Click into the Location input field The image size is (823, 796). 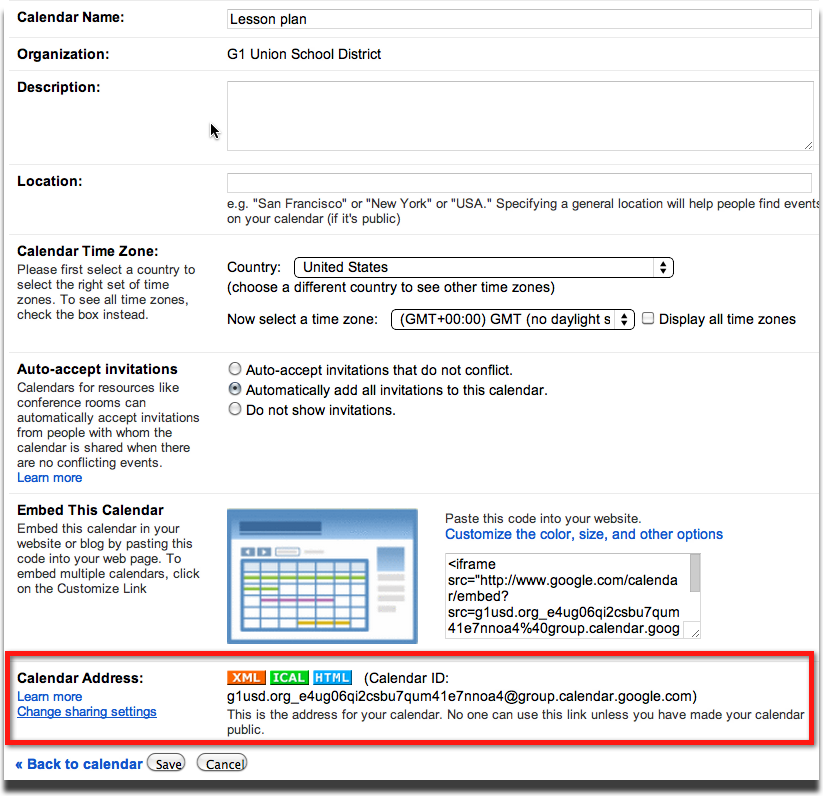pos(519,183)
